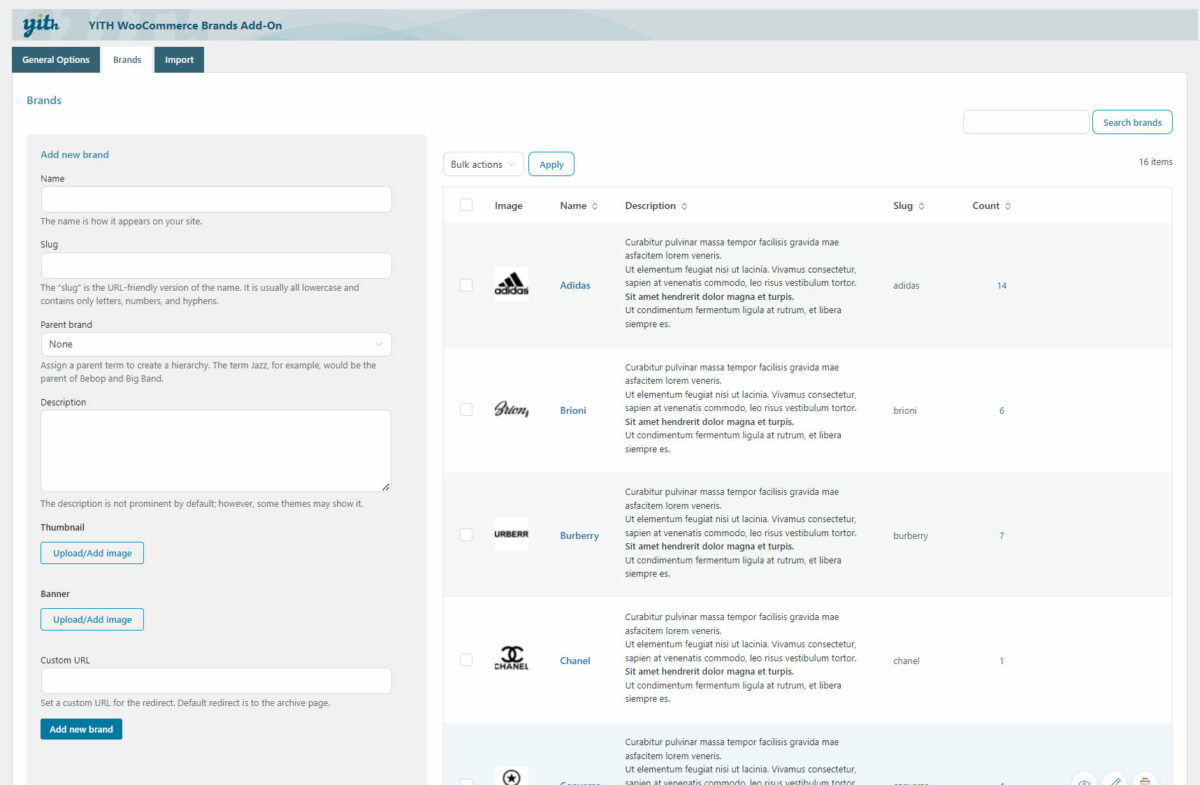The image size is (1200, 785).
Task: Click Upload/Add image under Thumbnail
Action: pyautogui.click(x=92, y=553)
